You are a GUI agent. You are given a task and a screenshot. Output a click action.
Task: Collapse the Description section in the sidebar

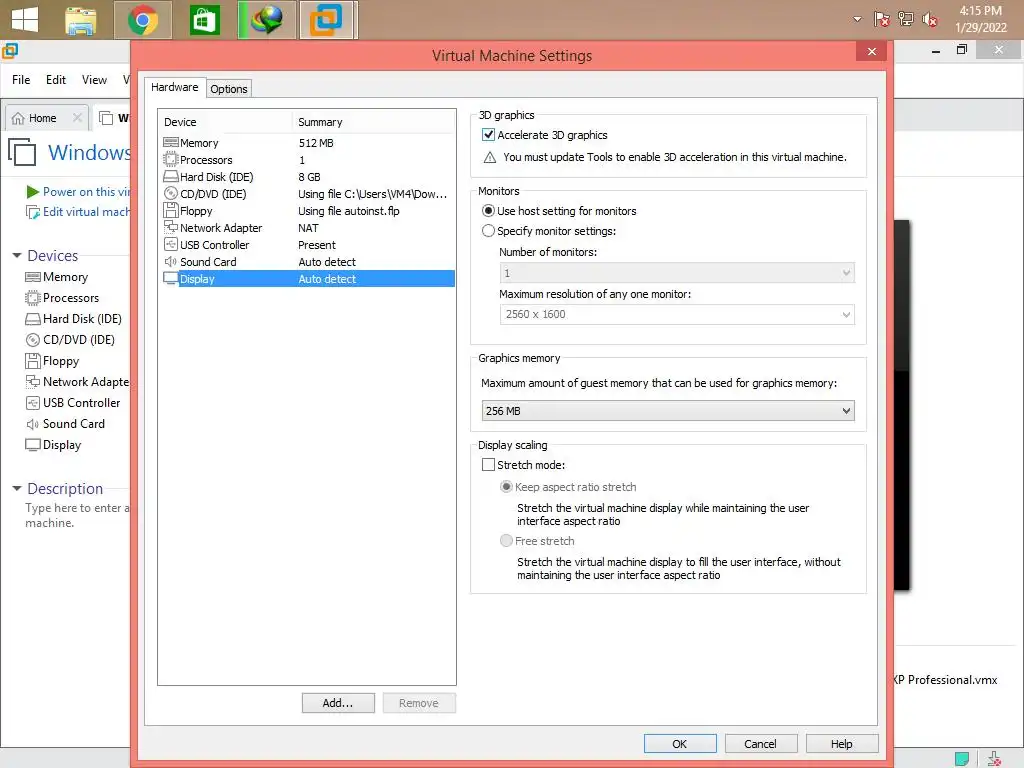tap(17, 488)
